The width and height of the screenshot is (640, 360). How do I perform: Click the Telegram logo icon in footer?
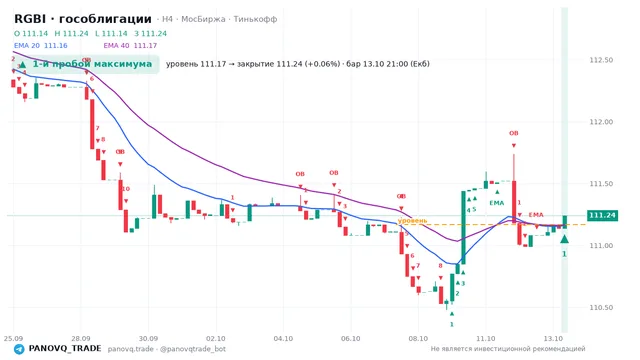pos(19,349)
